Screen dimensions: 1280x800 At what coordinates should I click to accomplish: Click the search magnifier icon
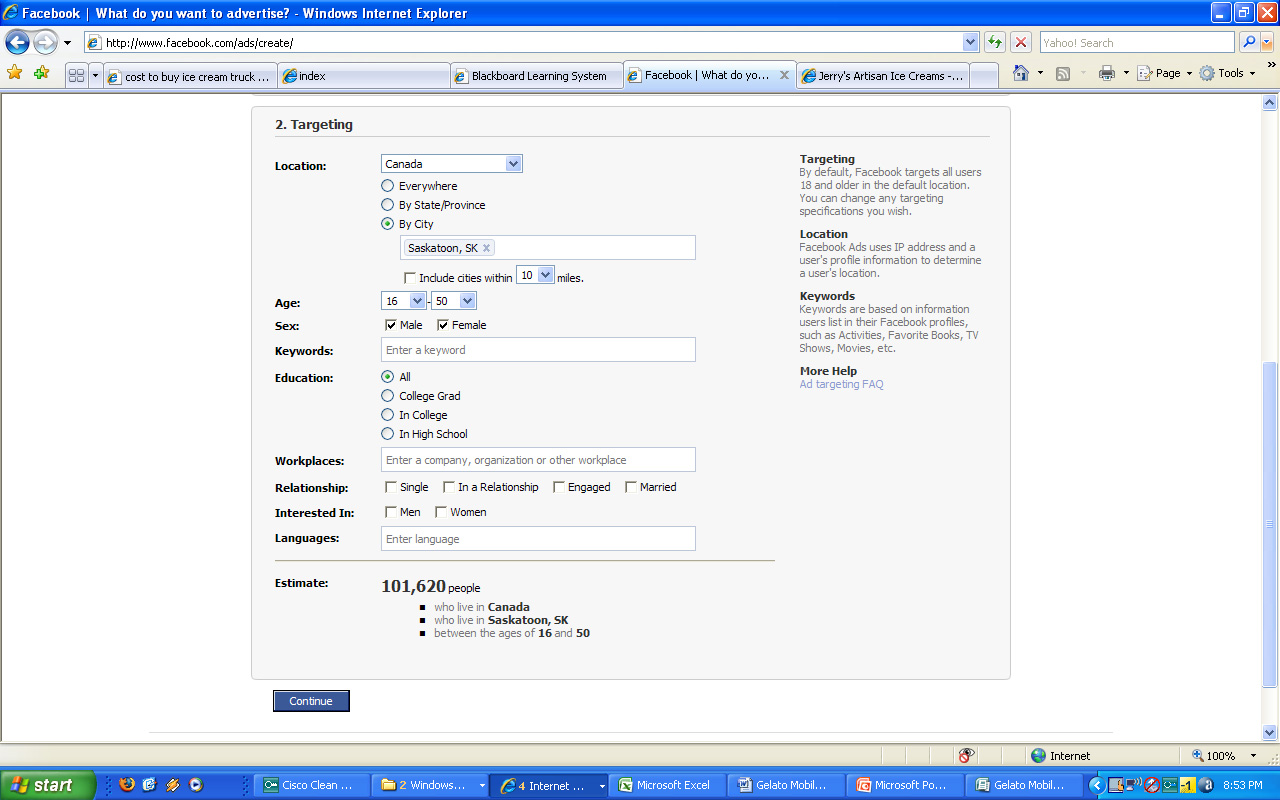[1248, 42]
